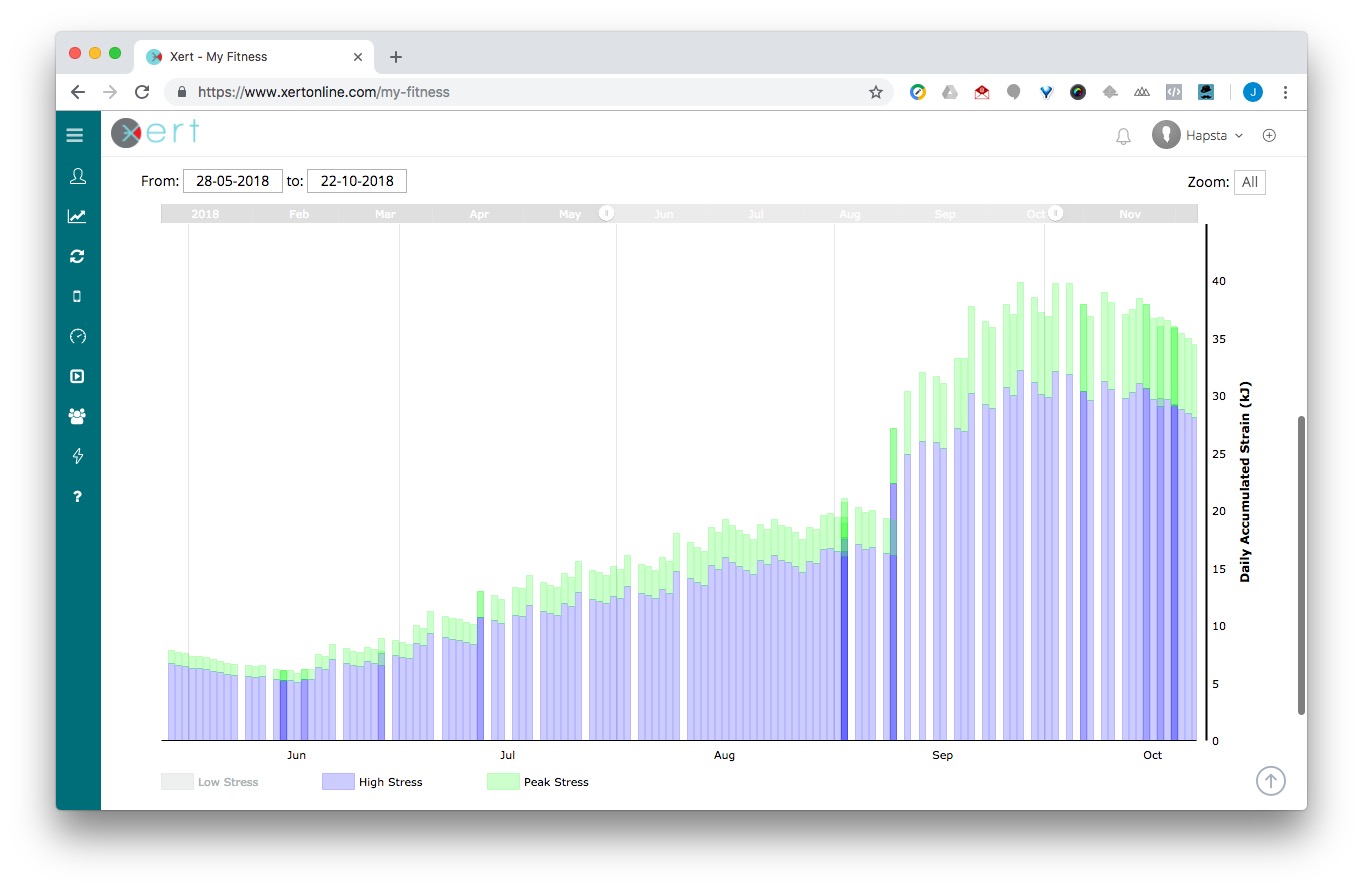Open the workout player icon in sidebar

[x=77, y=376]
